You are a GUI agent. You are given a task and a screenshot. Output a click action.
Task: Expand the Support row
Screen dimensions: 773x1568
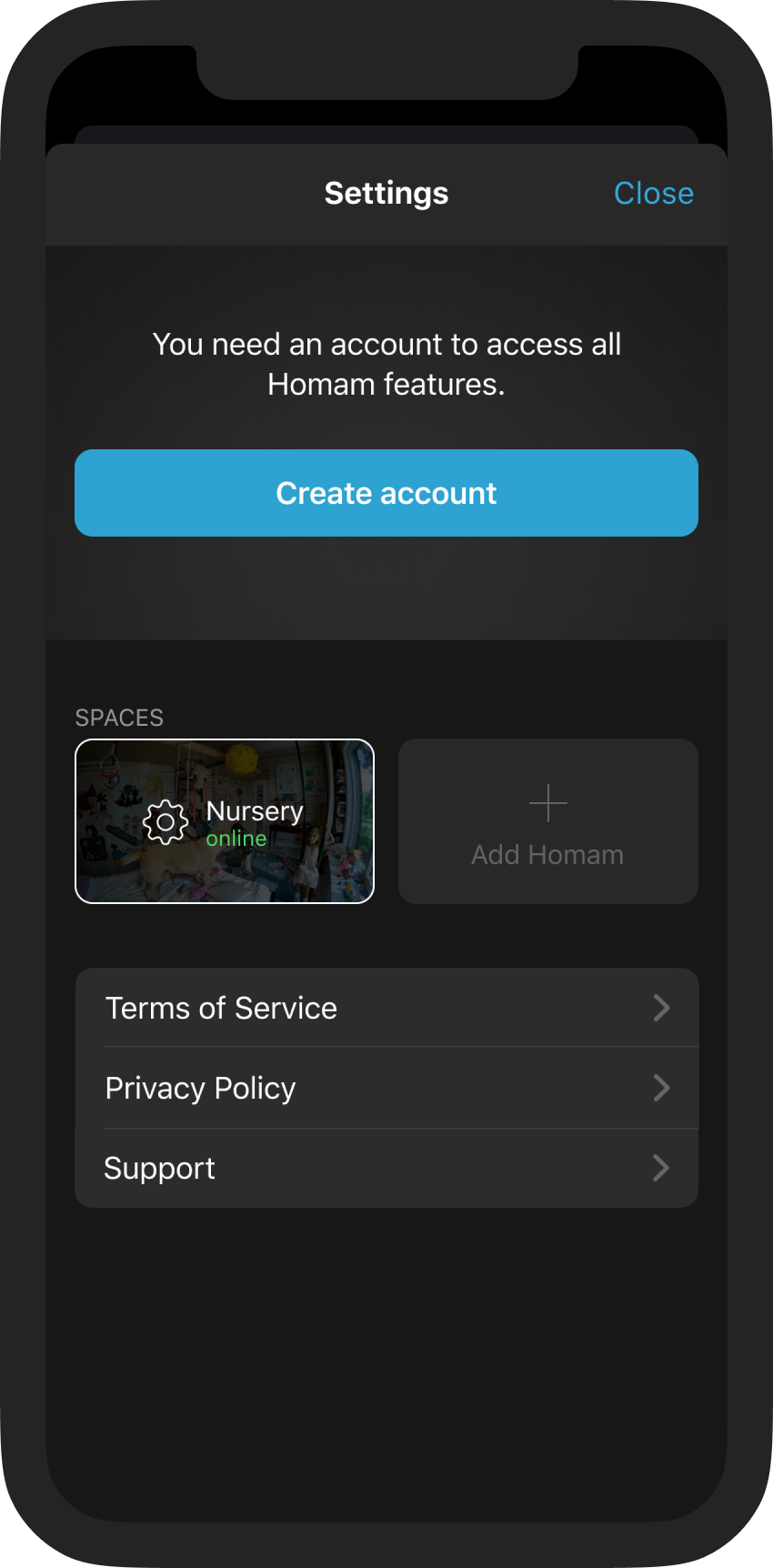386,1168
